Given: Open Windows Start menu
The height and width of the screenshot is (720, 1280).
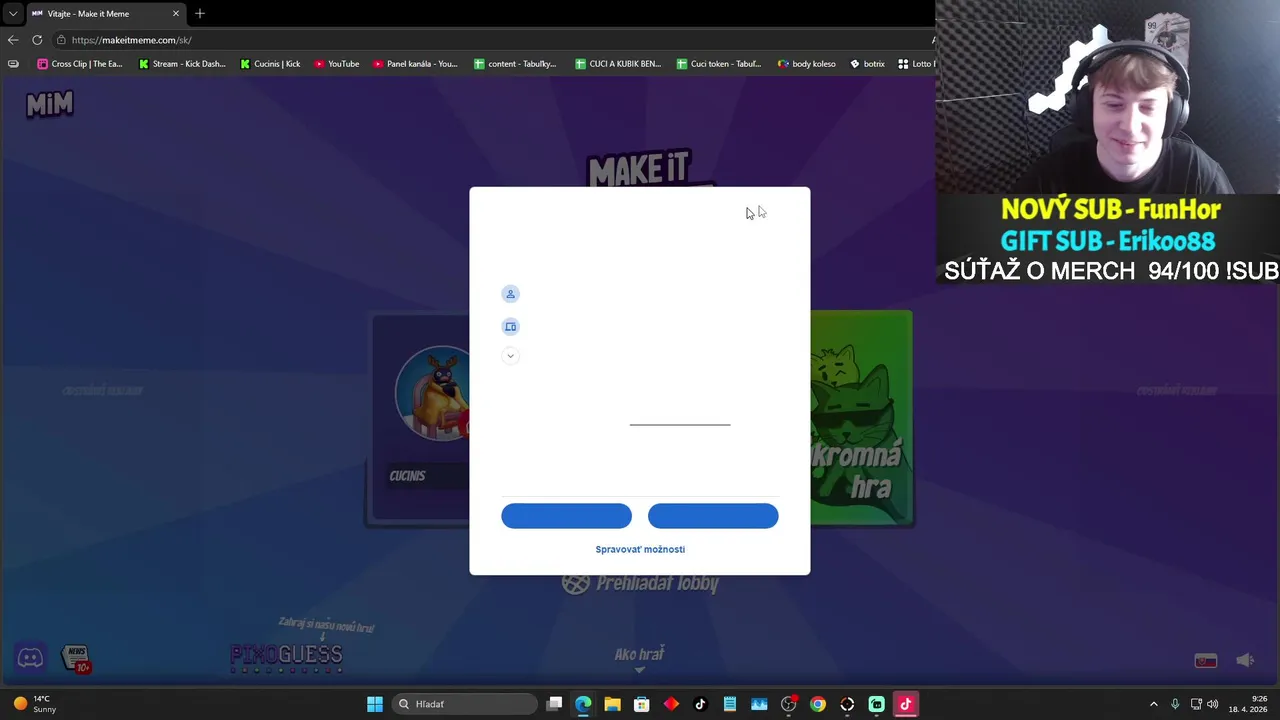Looking at the screenshot, I should coord(375,704).
